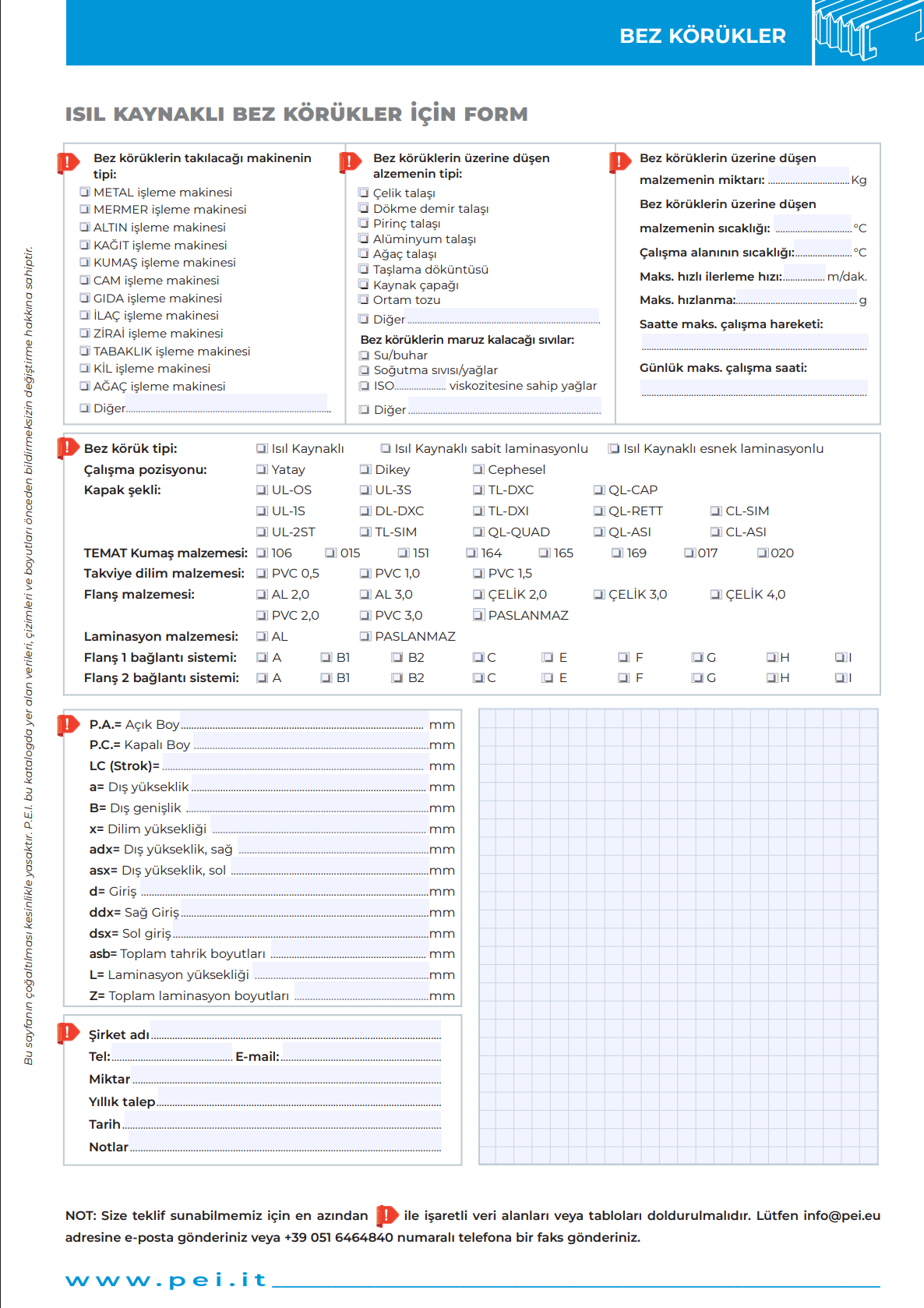Open the www.pei.it website link
Viewport: 924px width, 1308px height.
coord(167,1280)
